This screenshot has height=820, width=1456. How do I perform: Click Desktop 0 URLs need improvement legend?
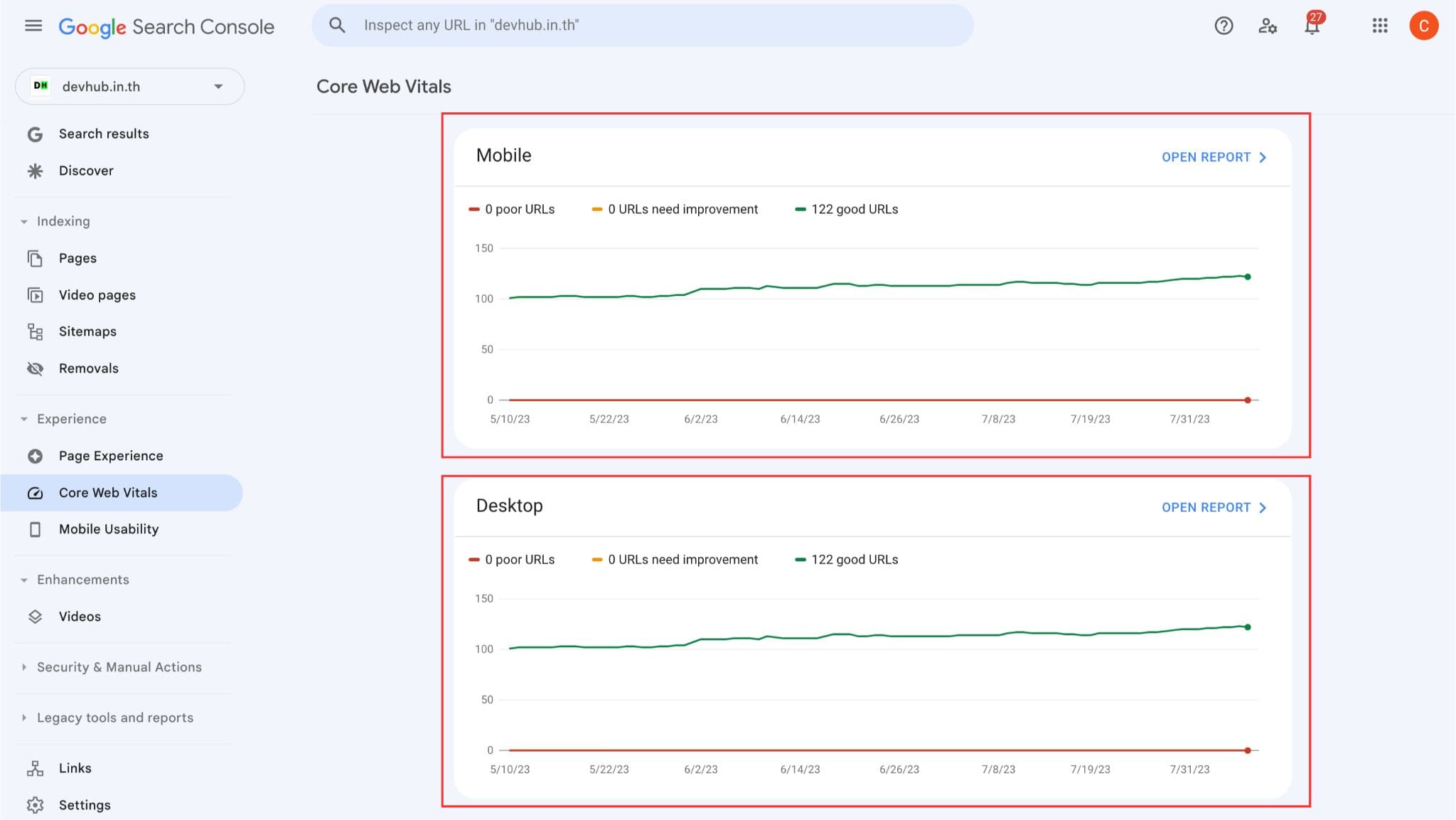pos(675,560)
